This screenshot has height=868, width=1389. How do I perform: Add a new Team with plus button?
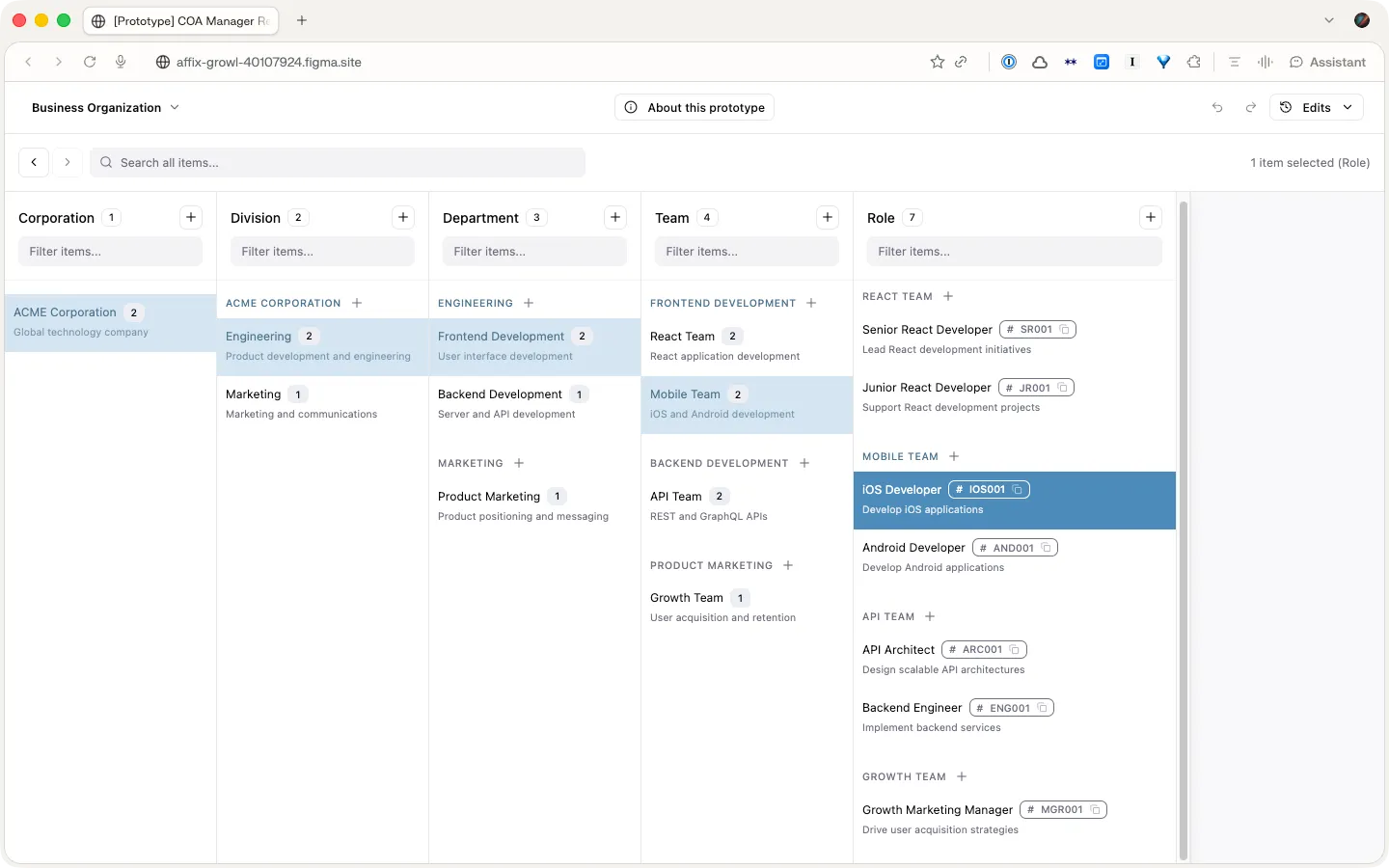click(828, 217)
